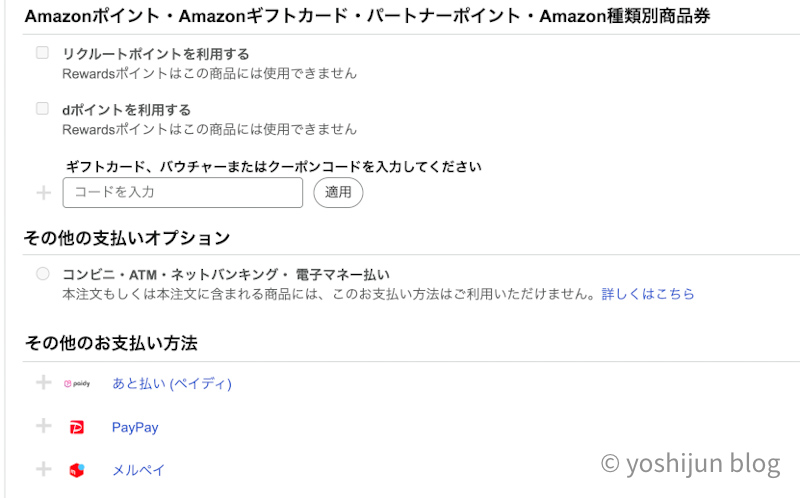Image resolution: width=800 pixels, height=498 pixels.
Task: Click the Merpay (メルペイ) logo icon
Action: pyautogui.click(x=77, y=469)
